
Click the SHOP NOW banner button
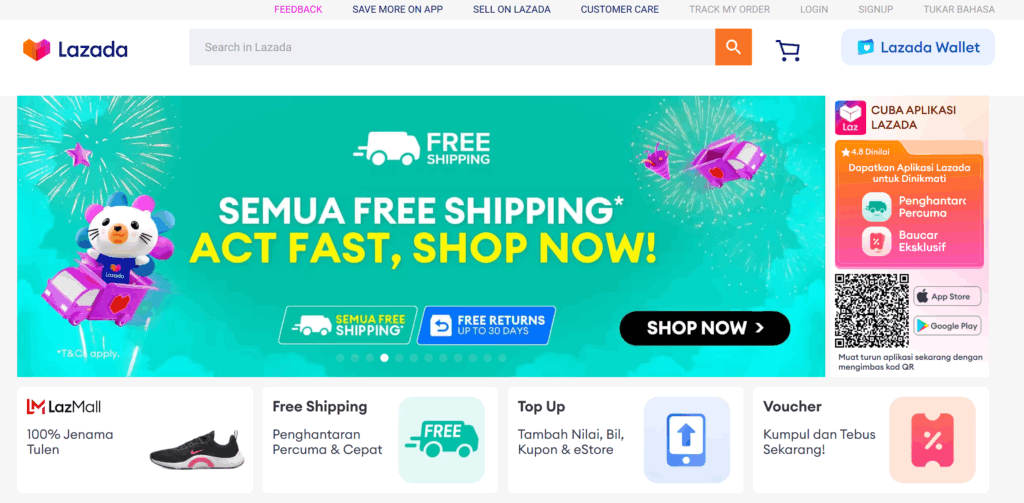pyautogui.click(x=705, y=328)
